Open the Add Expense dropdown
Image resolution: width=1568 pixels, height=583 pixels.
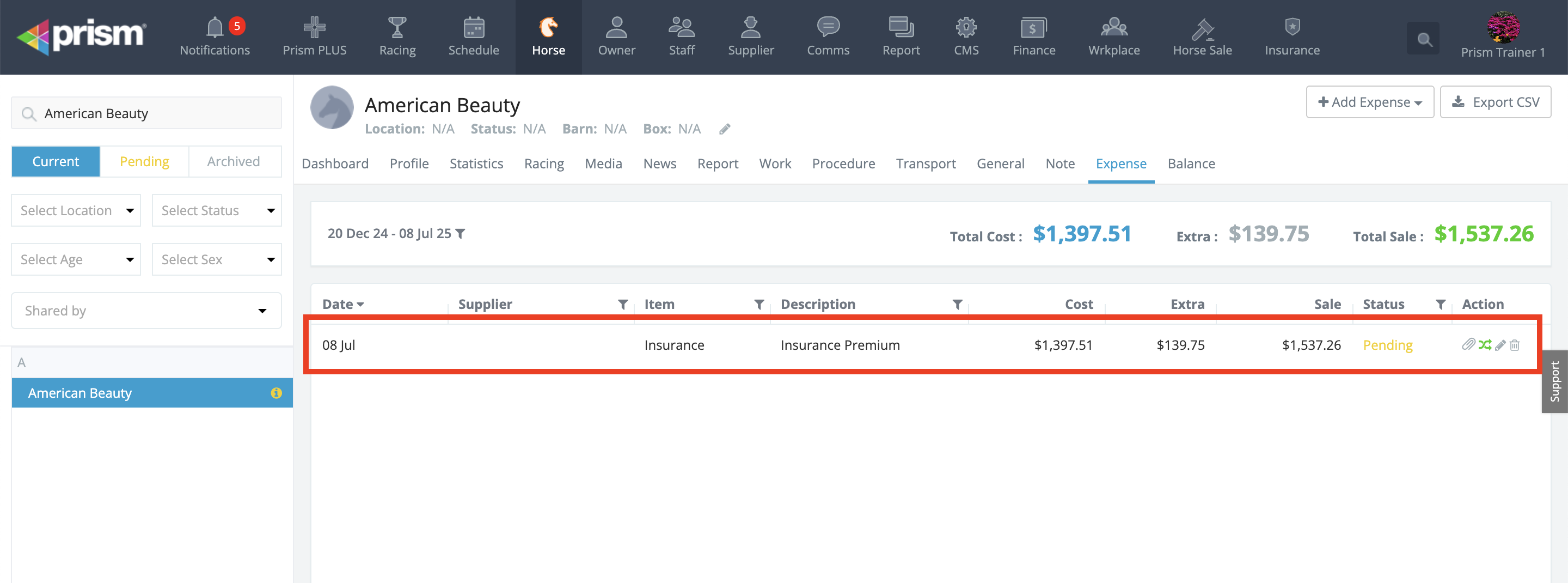point(1369,102)
